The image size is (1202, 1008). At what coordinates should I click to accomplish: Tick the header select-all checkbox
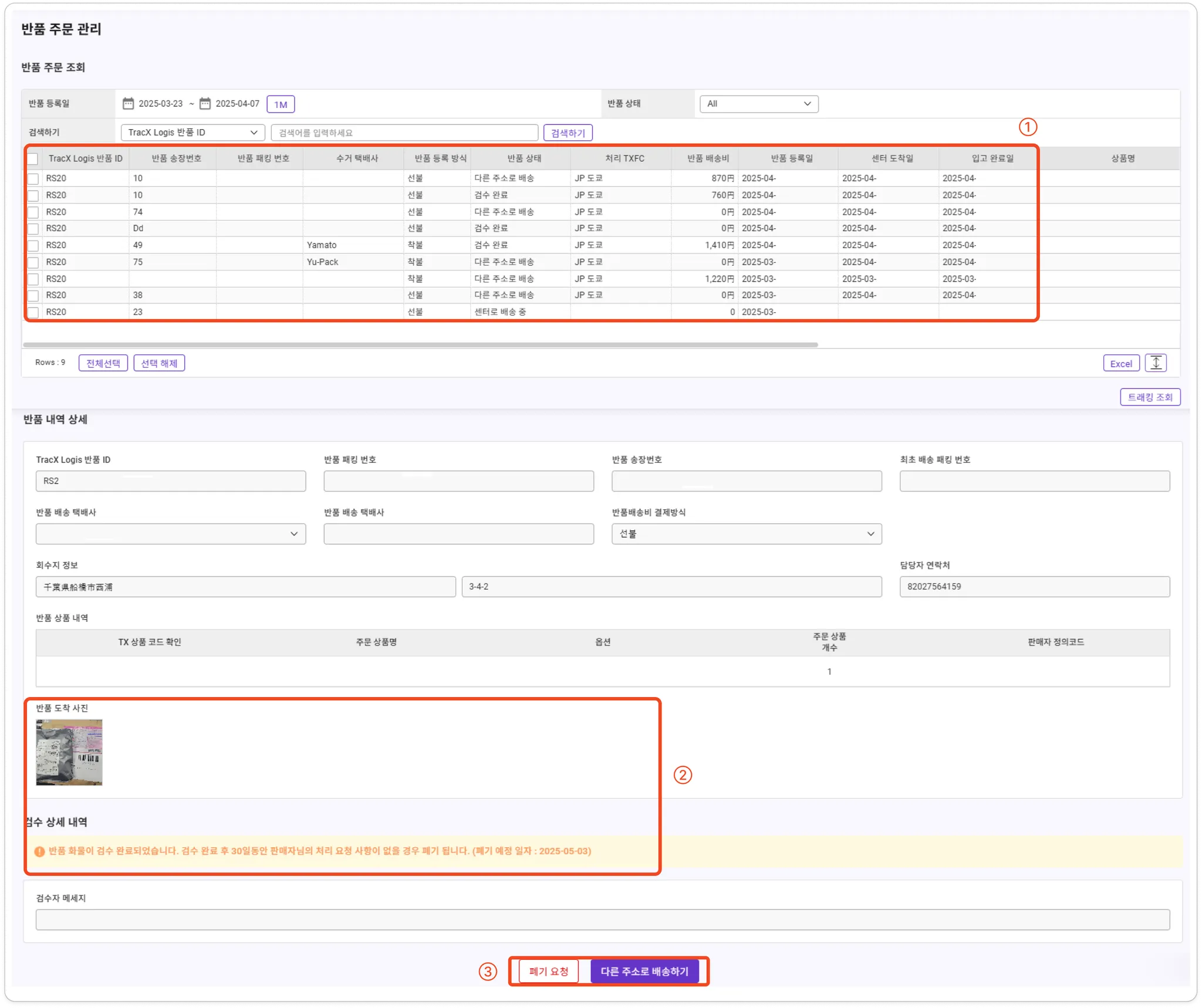(33, 159)
